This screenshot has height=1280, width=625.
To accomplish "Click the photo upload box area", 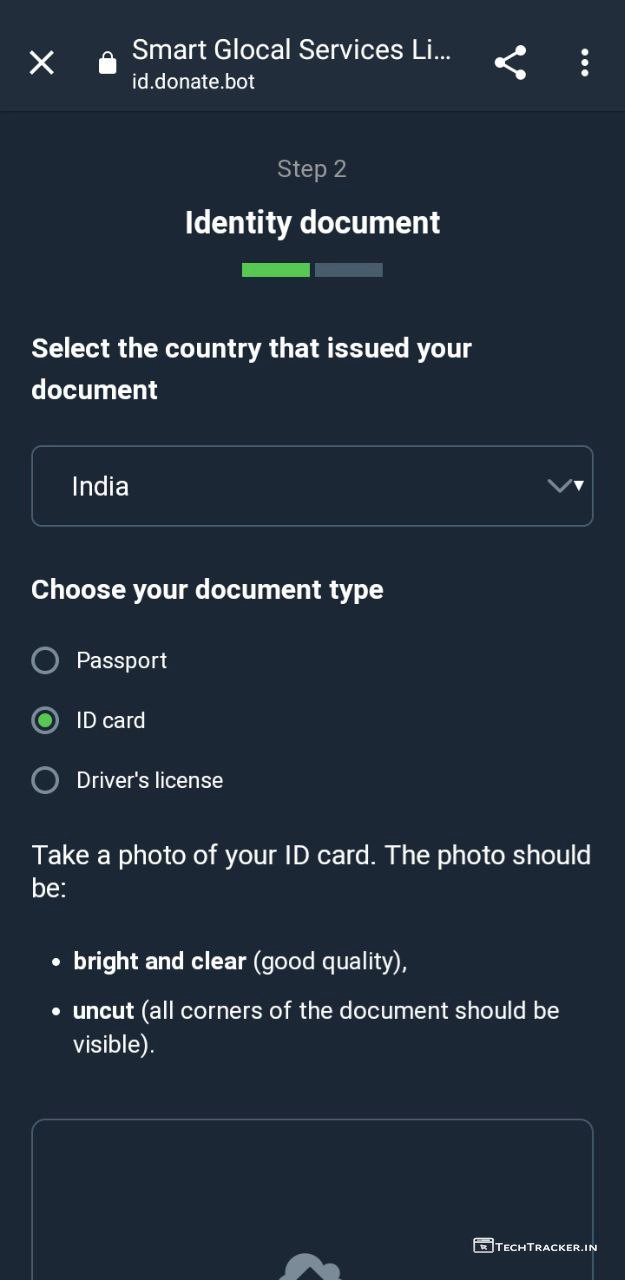I will click(312, 1190).
